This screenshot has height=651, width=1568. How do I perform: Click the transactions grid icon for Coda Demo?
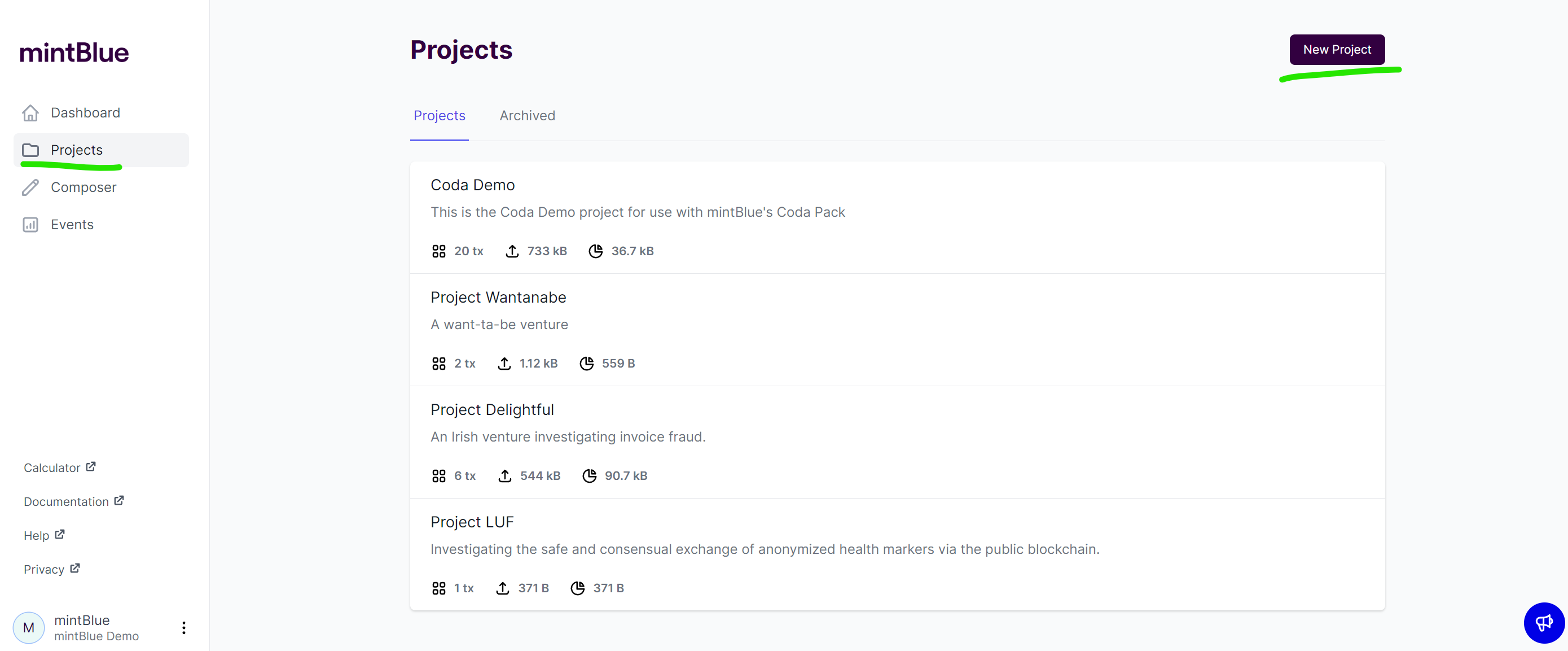(x=438, y=251)
